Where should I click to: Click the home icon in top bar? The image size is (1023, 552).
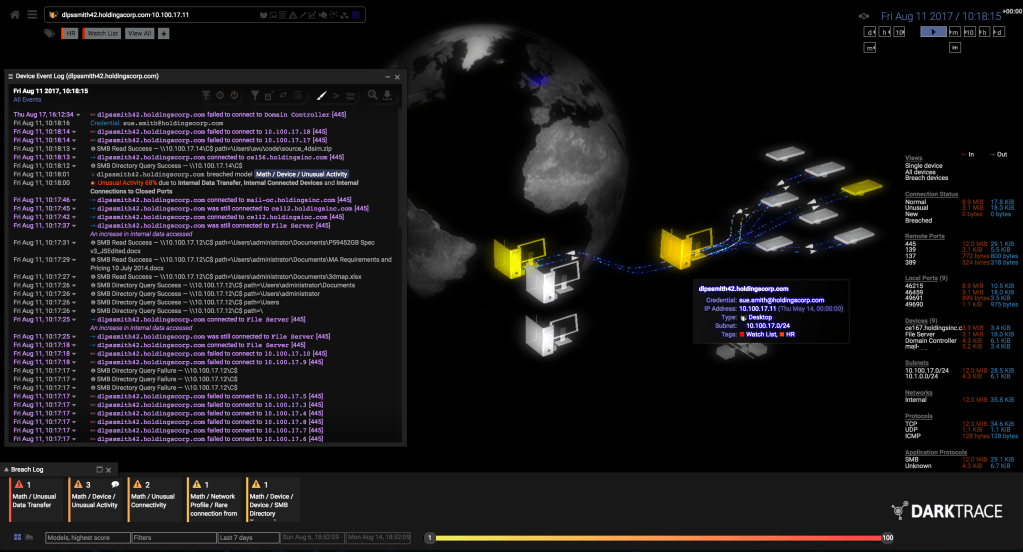(x=13, y=14)
